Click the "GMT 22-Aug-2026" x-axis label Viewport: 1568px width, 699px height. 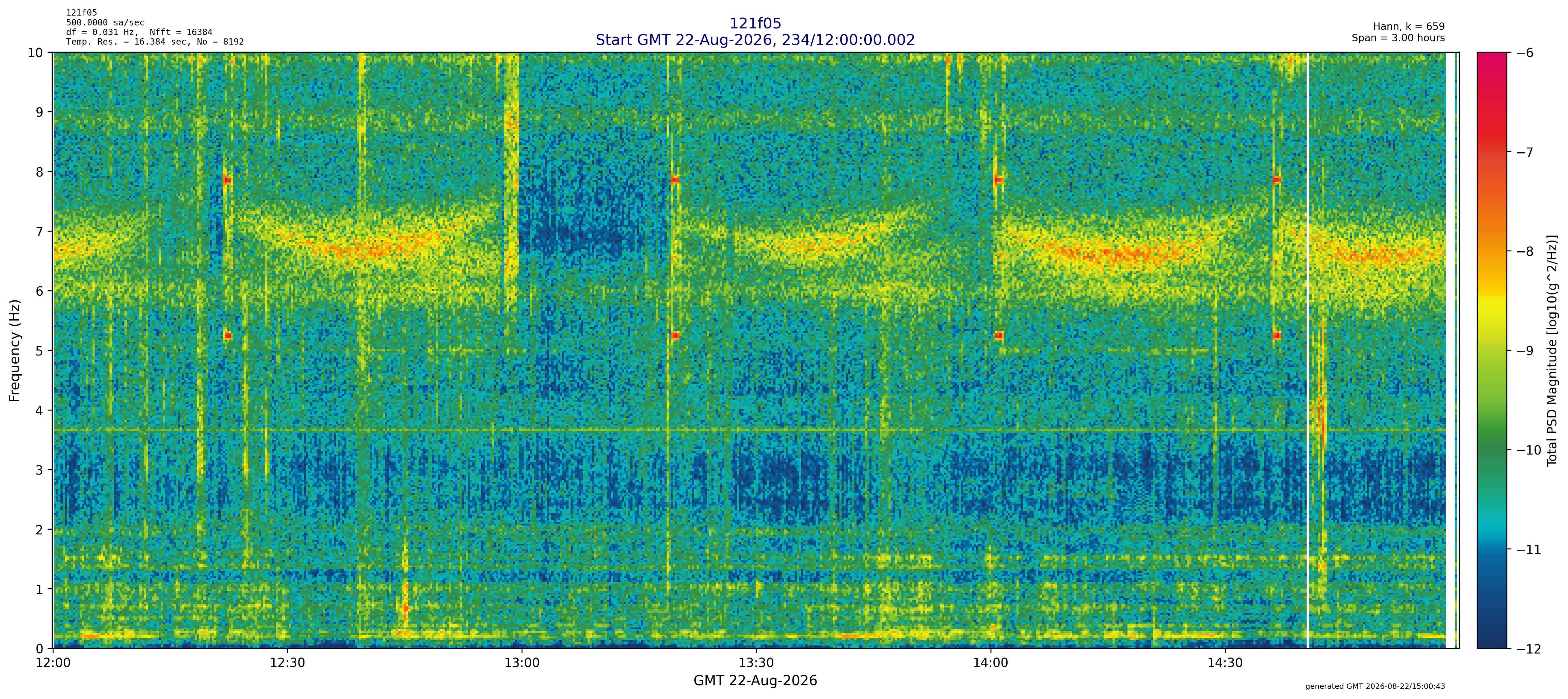click(x=755, y=681)
